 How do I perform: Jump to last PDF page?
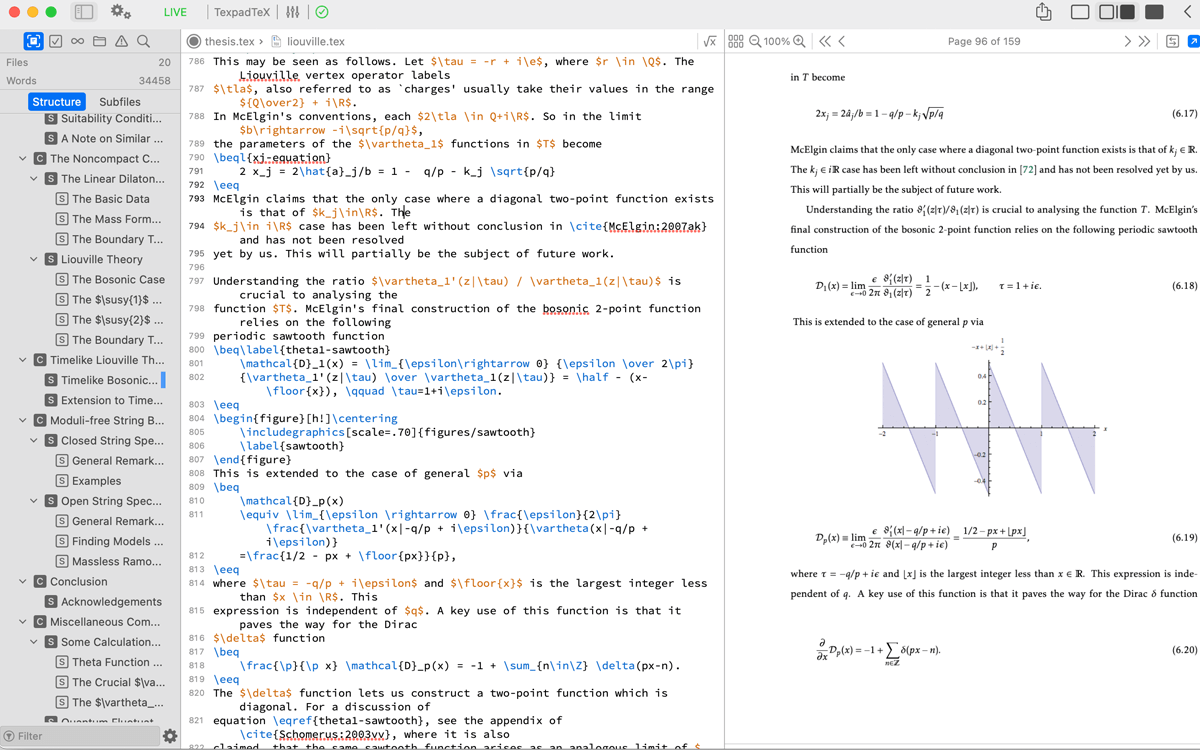click(1145, 41)
